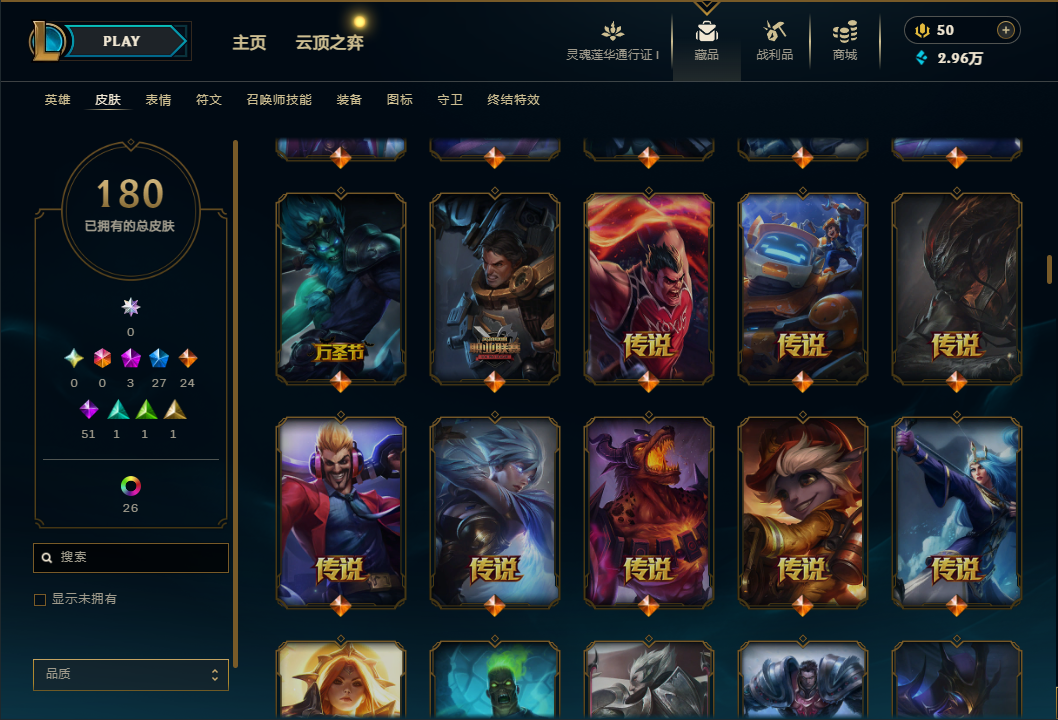This screenshot has width=1058, height=720.
Task: Click the purple gem icon showing 51
Action: 88,410
